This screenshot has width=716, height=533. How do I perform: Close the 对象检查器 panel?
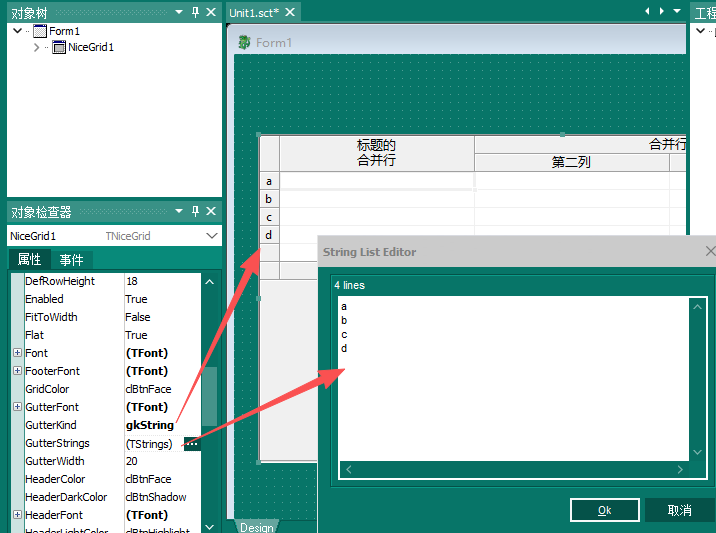point(211,211)
